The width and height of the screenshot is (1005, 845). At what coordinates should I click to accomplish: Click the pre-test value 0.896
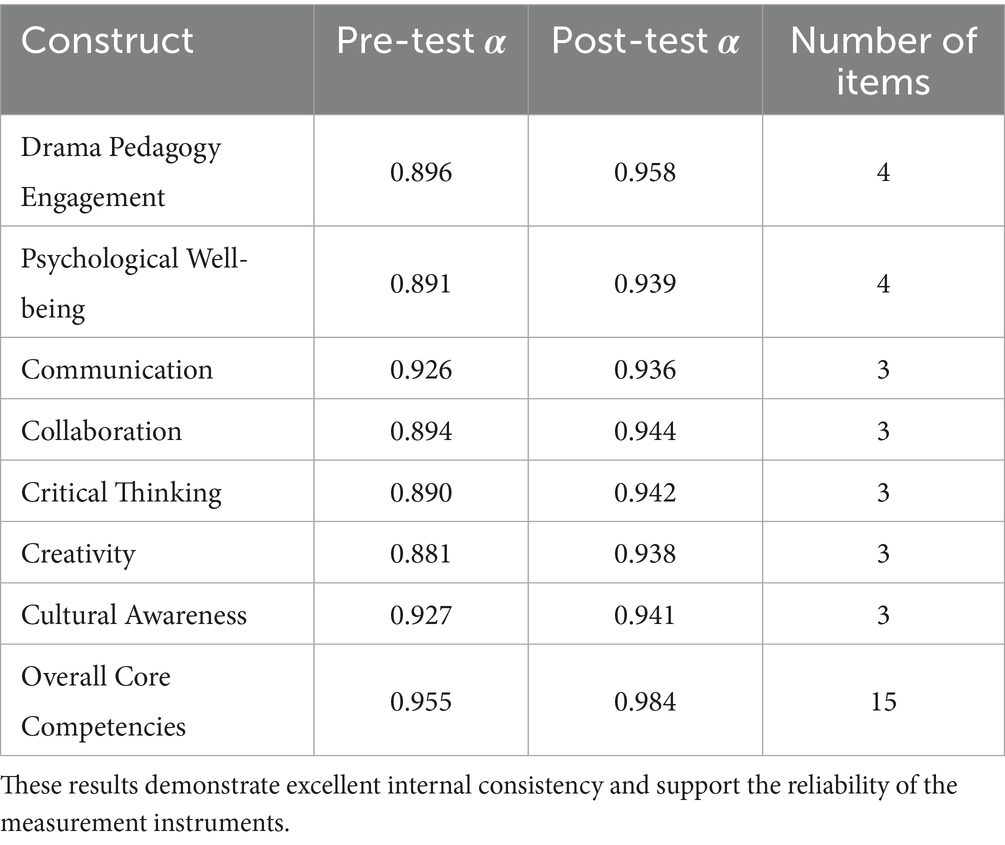click(x=421, y=173)
